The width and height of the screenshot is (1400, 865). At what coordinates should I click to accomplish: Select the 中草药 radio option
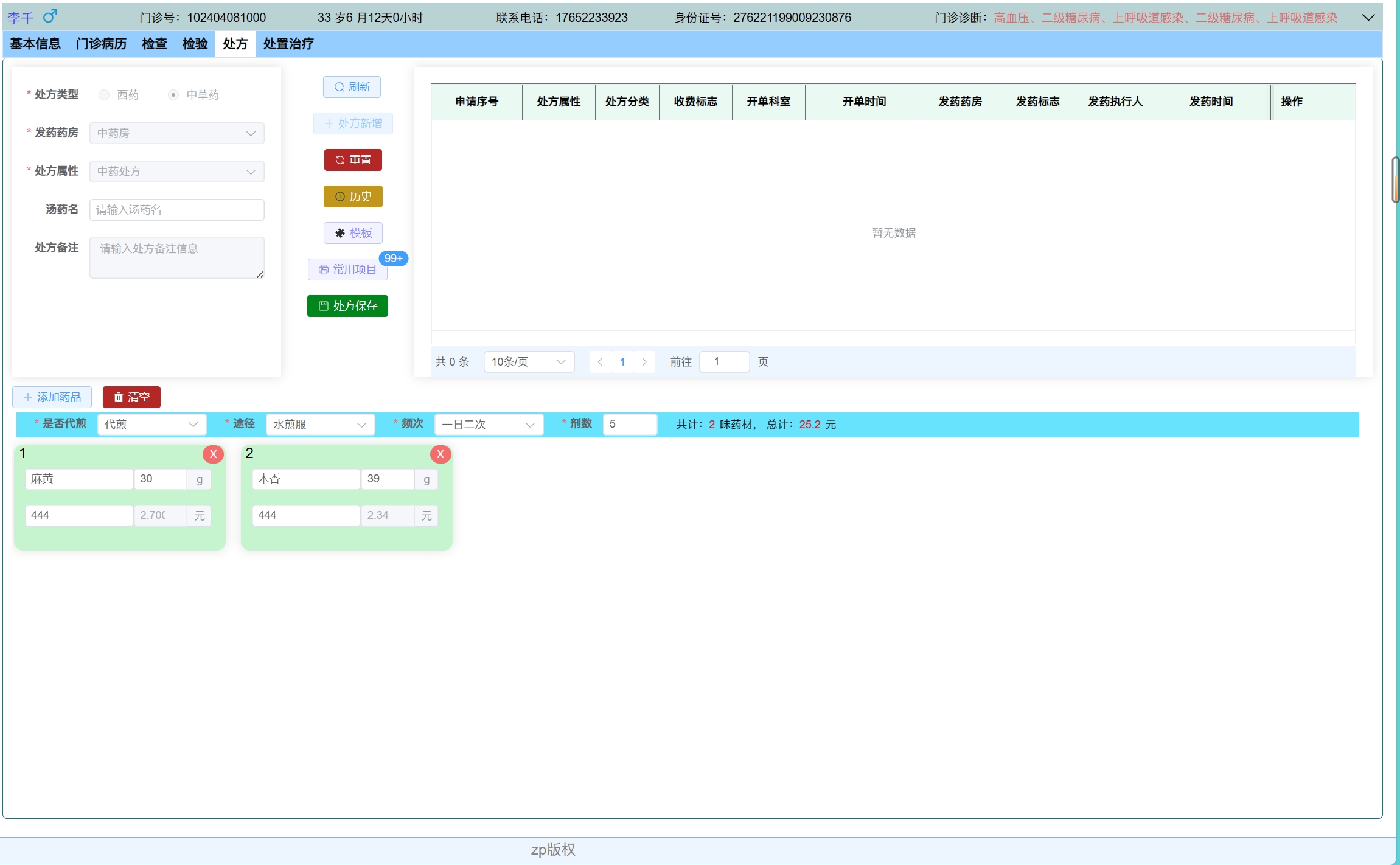(x=173, y=95)
